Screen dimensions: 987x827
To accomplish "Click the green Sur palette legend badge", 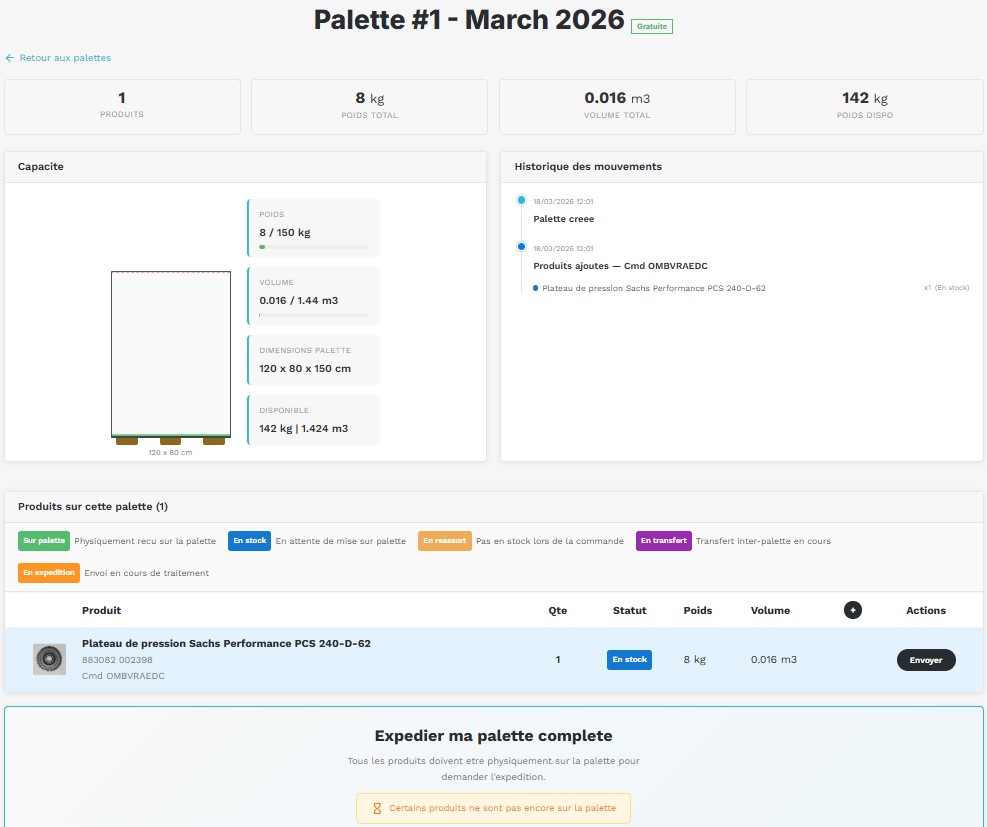I will pos(44,541).
